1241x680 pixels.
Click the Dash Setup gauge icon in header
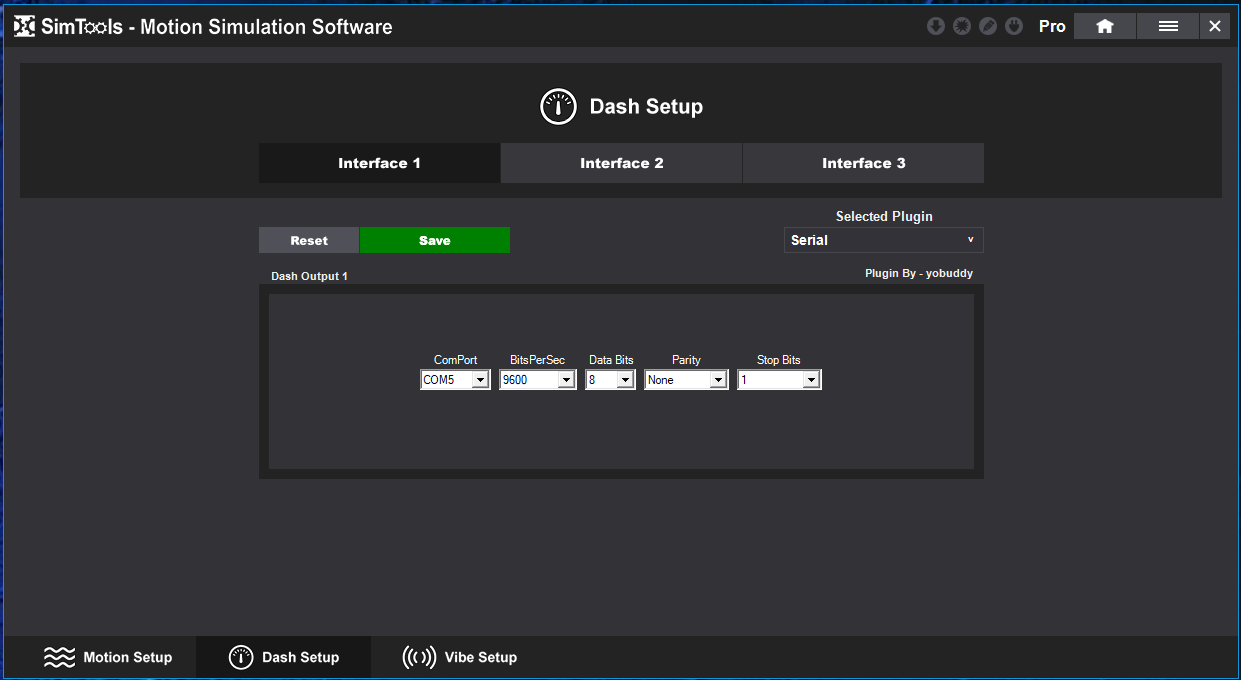click(x=559, y=106)
